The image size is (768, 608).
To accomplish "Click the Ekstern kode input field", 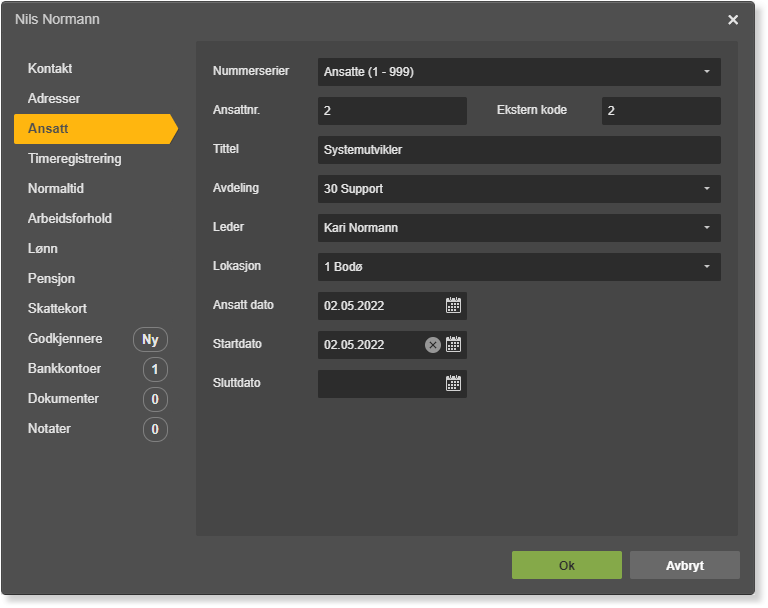I will 661,111.
